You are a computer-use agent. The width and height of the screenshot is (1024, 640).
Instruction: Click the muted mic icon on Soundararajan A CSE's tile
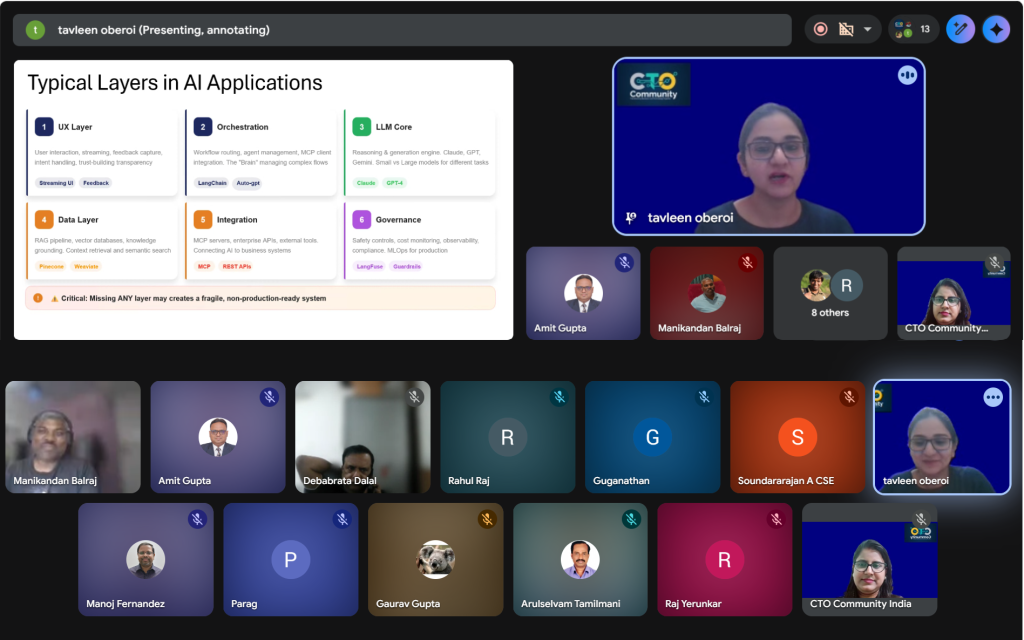[x=849, y=397]
